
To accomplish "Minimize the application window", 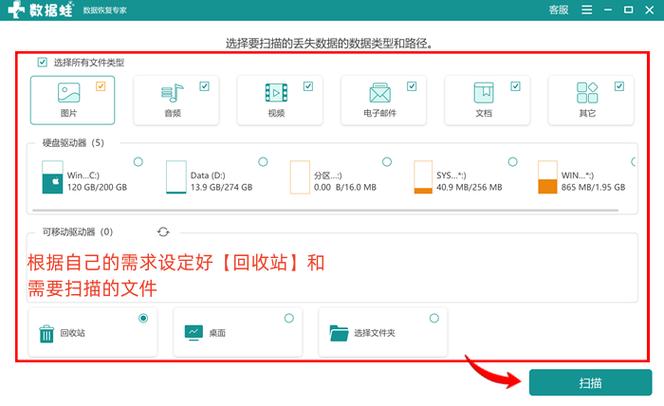I will point(608,10).
